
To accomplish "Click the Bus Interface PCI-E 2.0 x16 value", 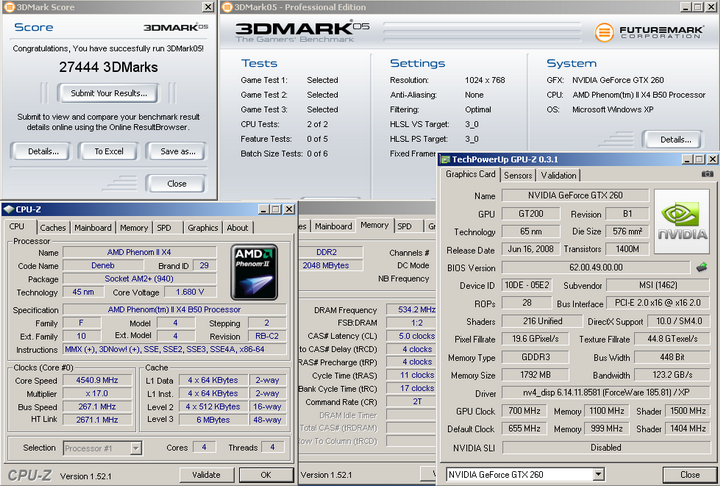I will tap(658, 303).
